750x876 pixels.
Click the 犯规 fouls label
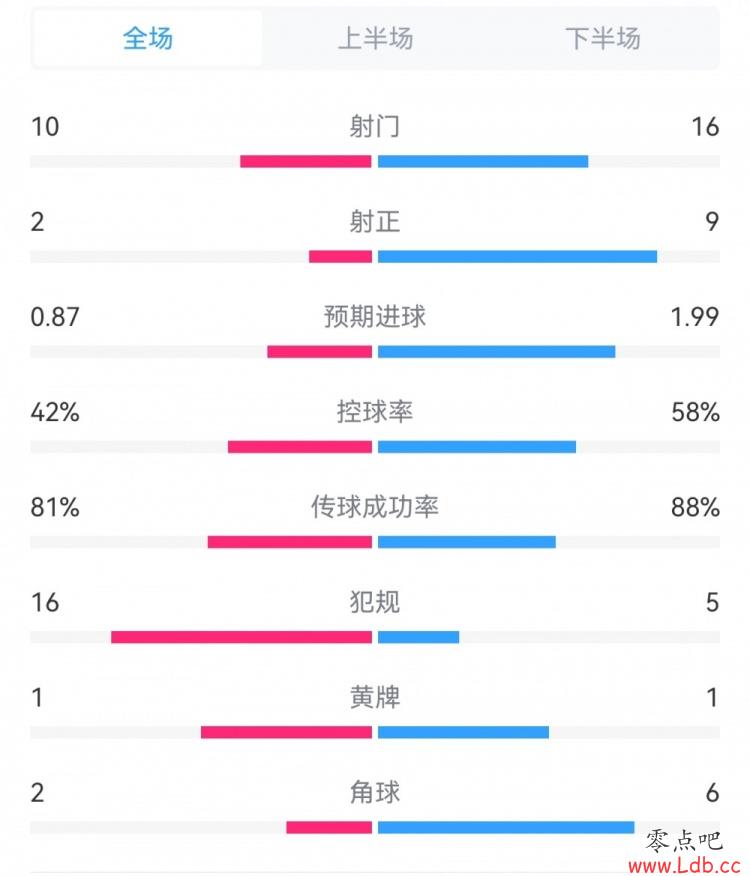(x=375, y=602)
